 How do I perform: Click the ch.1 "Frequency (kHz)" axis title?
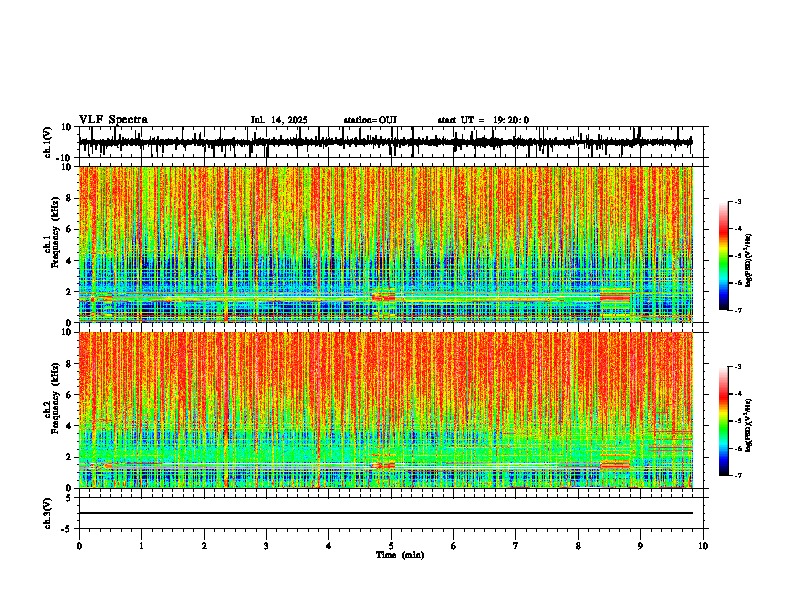(x=55, y=233)
